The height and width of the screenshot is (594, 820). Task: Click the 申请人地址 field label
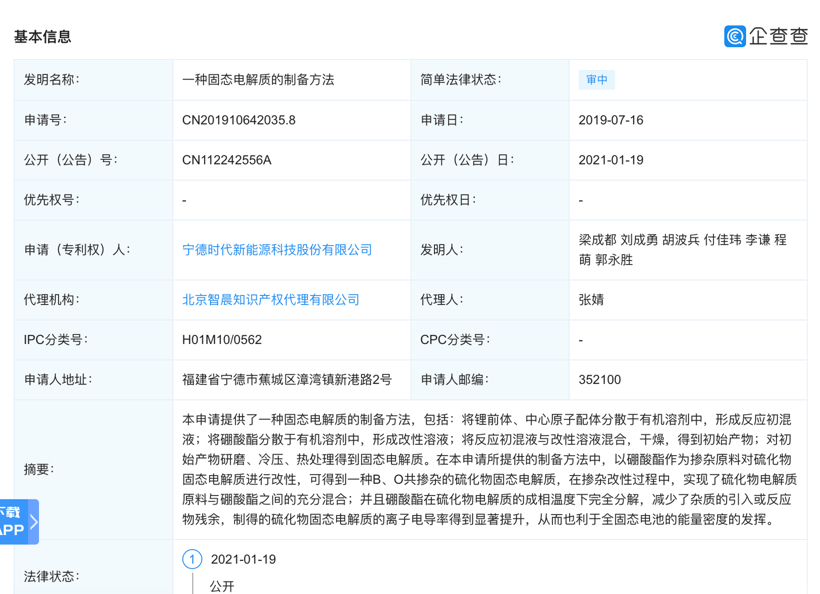tap(58, 380)
